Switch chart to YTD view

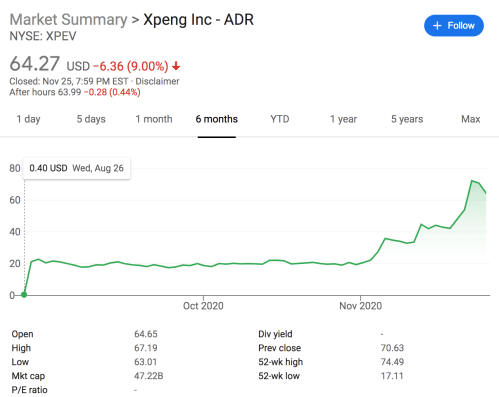280,119
